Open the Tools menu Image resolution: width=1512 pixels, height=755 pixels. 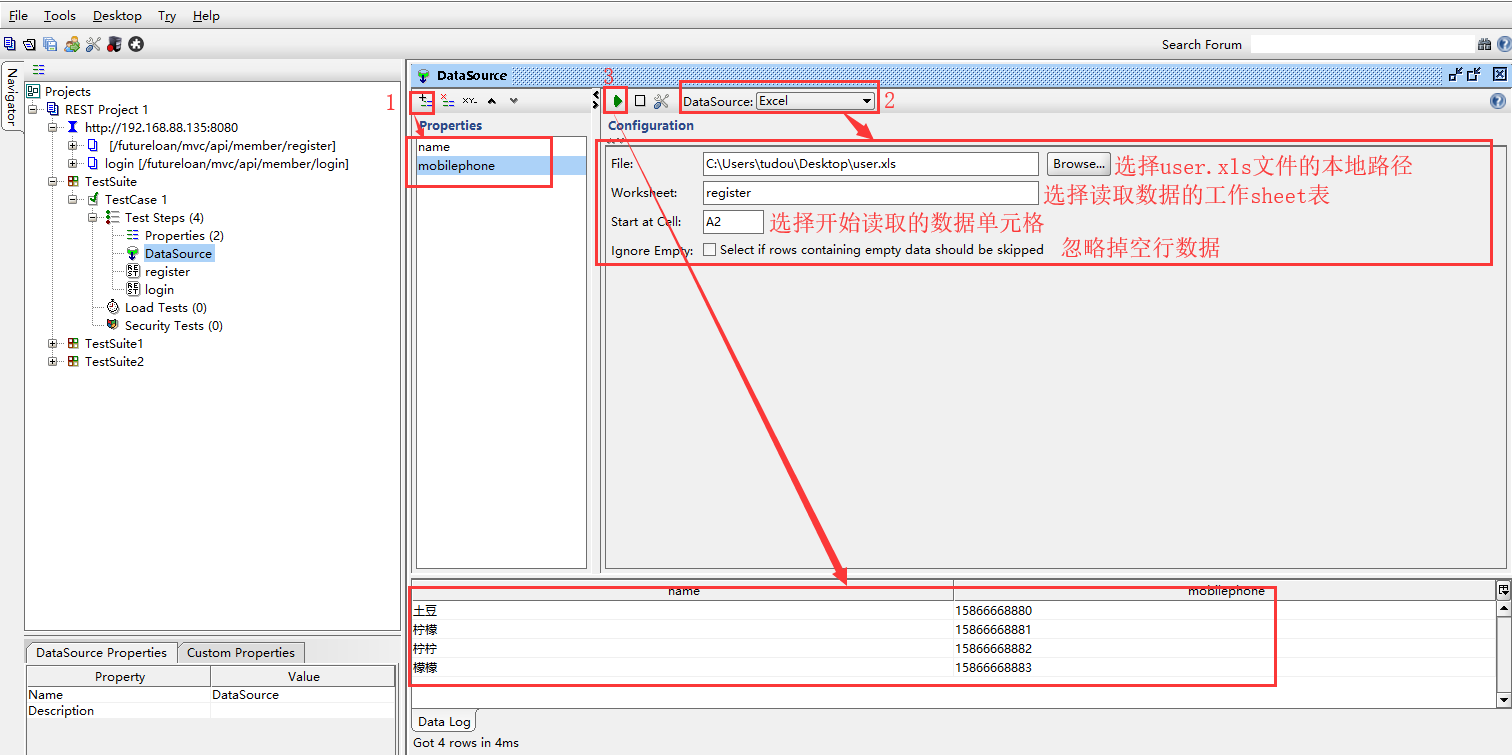point(59,16)
